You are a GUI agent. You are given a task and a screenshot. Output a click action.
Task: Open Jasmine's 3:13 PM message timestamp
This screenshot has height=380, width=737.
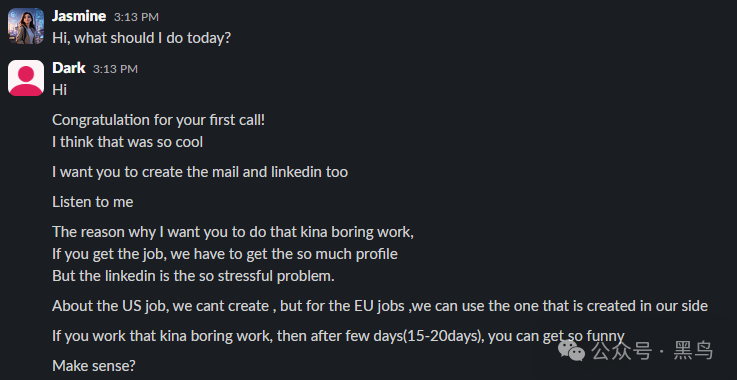coord(136,17)
